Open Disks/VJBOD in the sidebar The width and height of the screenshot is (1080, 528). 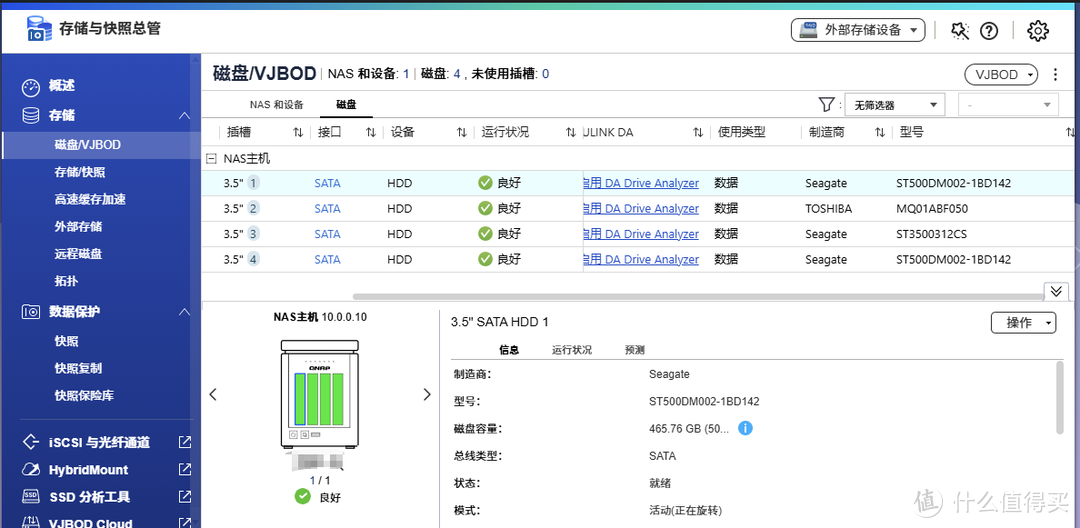point(101,145)
